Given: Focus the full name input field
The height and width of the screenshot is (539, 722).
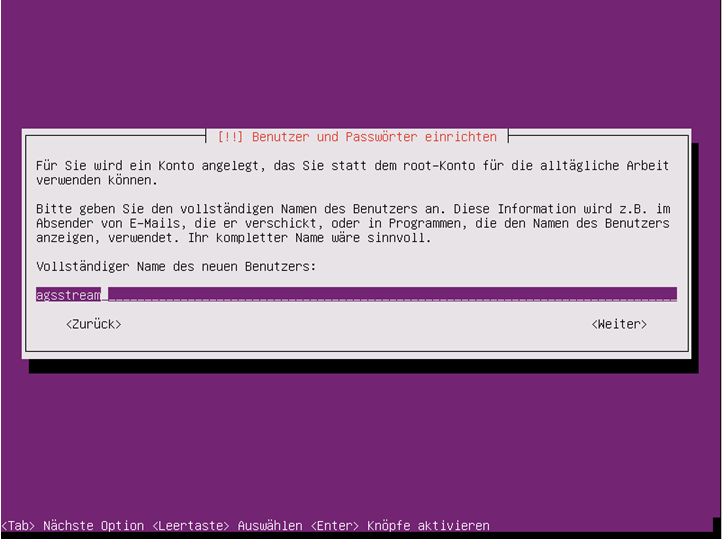Looking at the screenshot, I should (x=356, y=295).
